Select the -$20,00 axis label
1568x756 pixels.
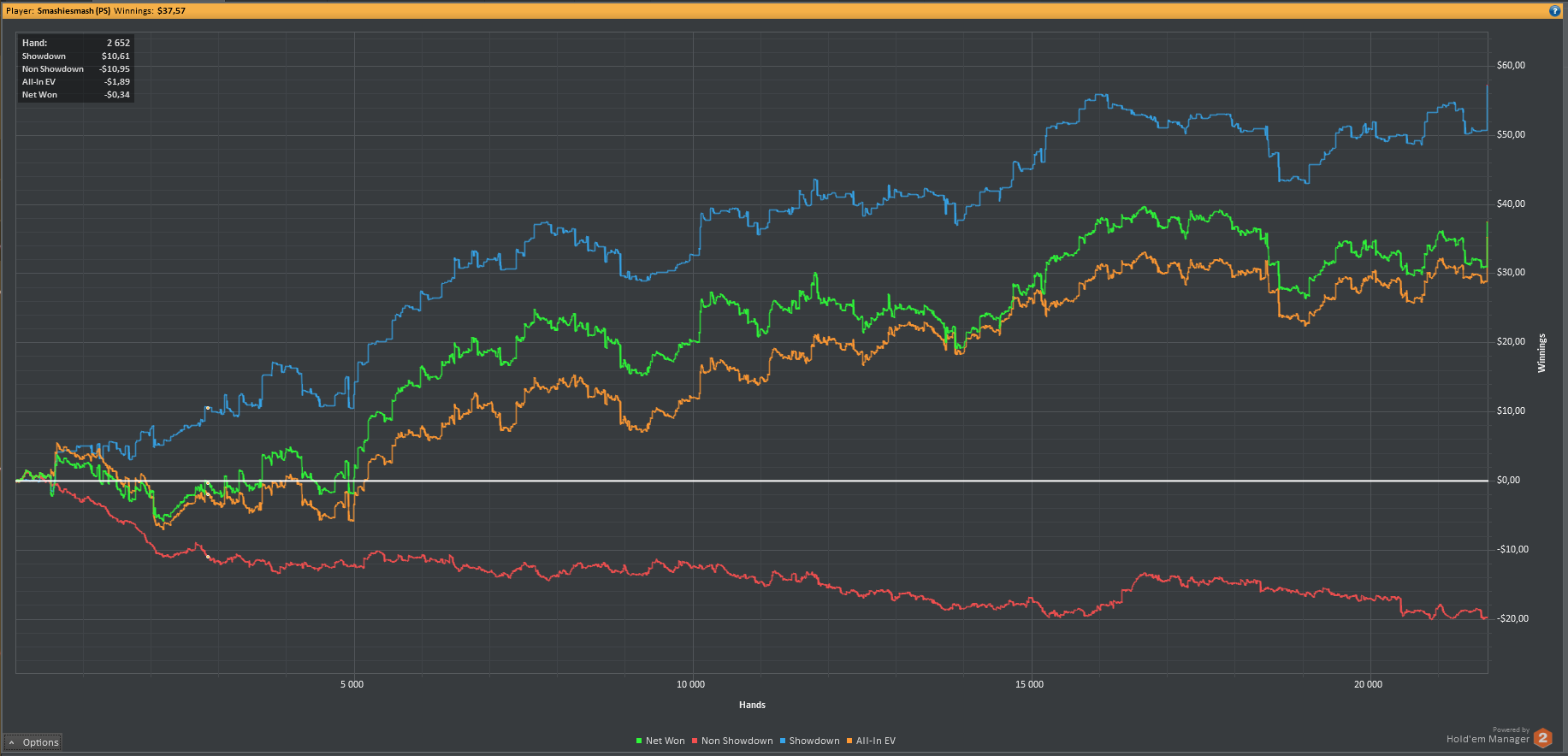coord(1512,618)
